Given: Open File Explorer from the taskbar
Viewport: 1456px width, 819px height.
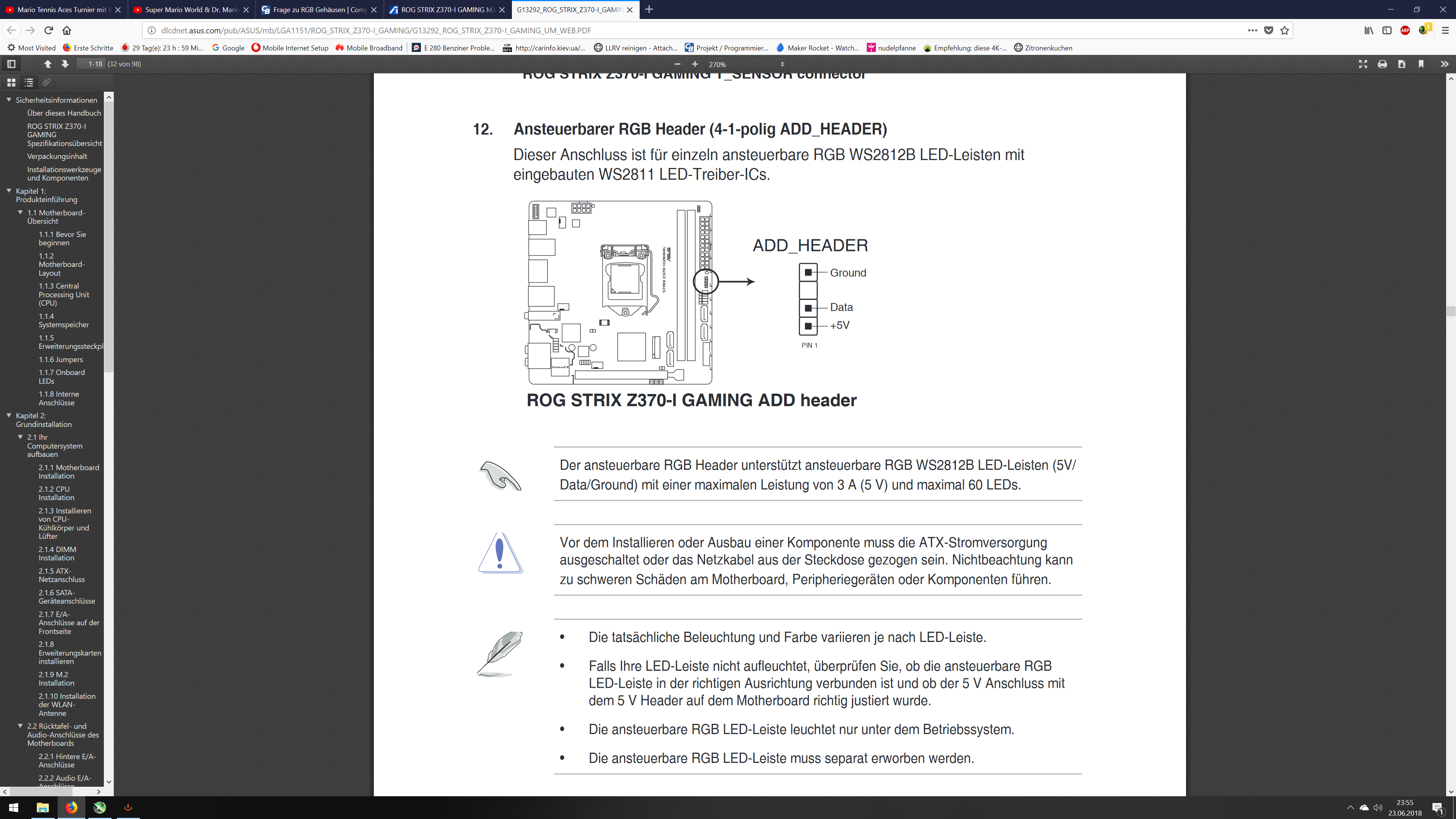Looking at the screenshot, I should coord(42,807).
